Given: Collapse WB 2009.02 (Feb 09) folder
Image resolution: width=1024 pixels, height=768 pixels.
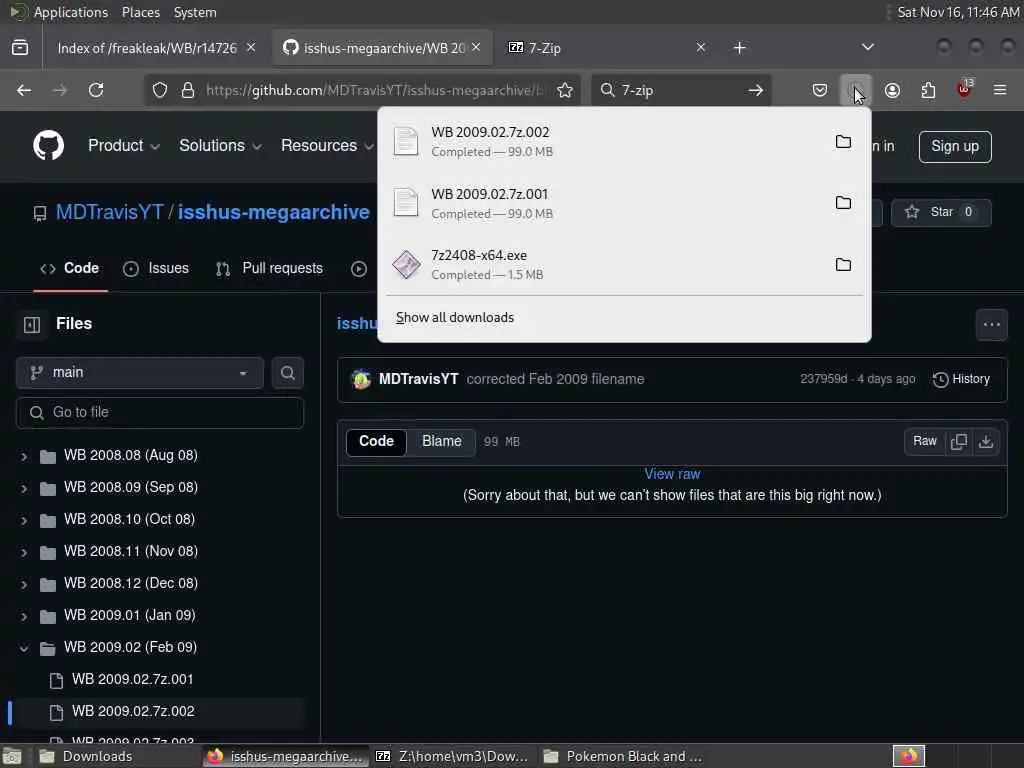Looking at the screenshot, I should 24,648.
